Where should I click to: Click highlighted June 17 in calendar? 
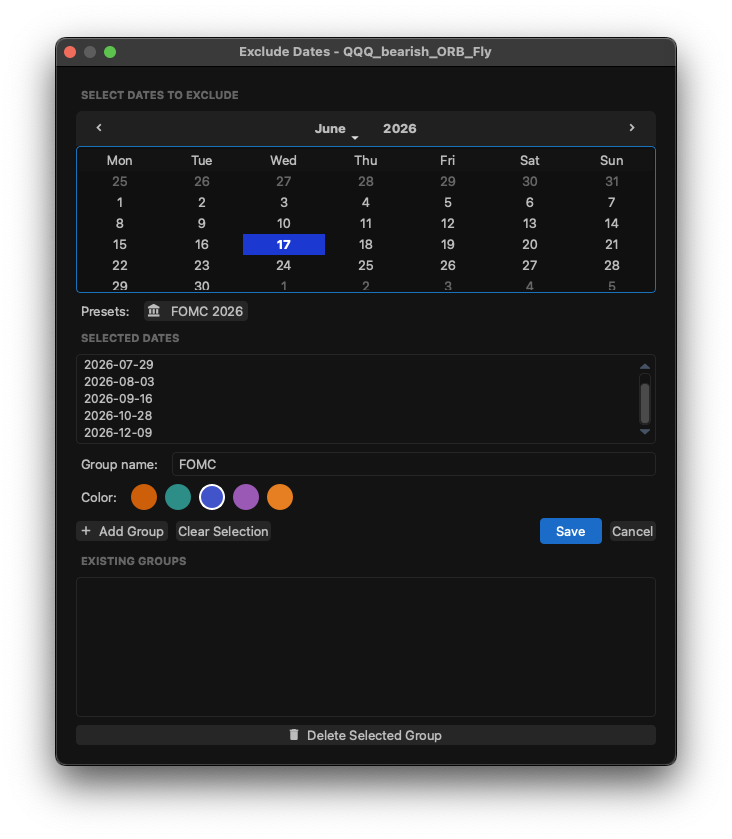[x=284, y=245]
